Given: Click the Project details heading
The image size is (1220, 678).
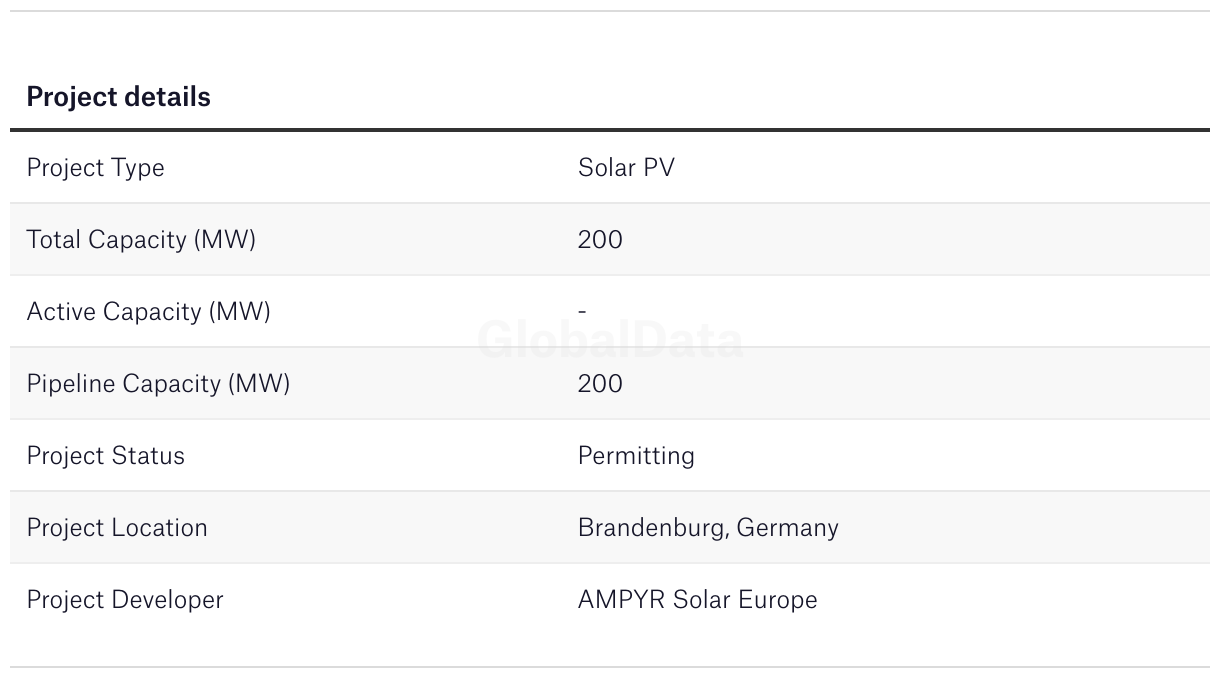Looking at the screenshot, I should pyautogui.click(x=118, y=97).
